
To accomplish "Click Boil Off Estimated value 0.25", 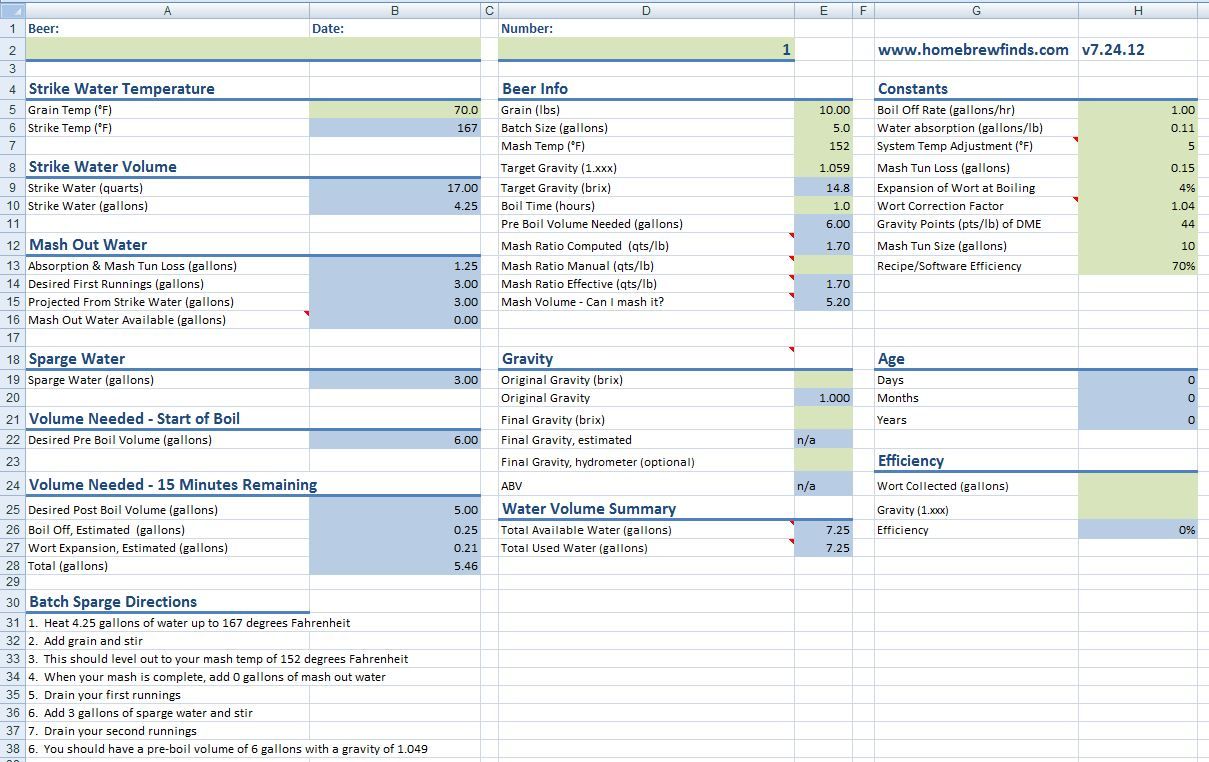I will pyautogui.click(x=395, y=530).
